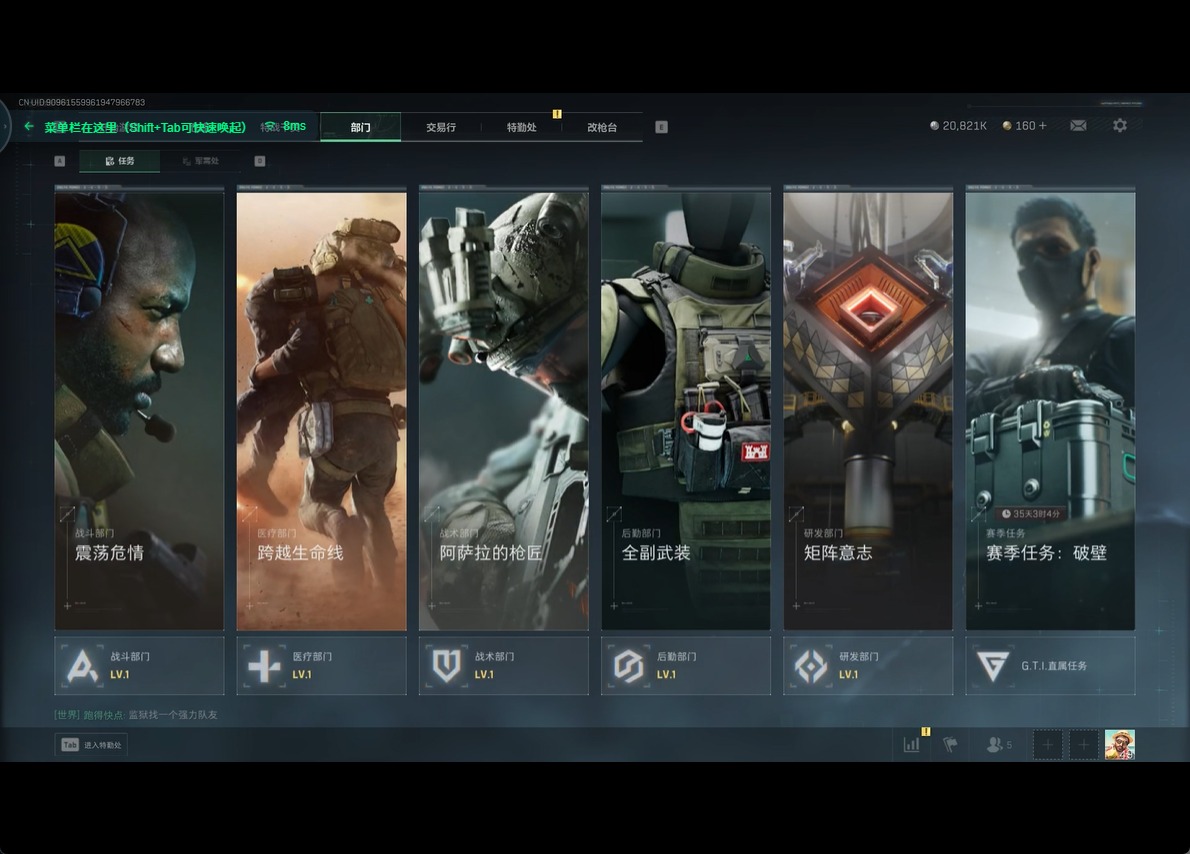Viewport: 1190px width, 854px height.
Task: Open settings via the gear icon
Action: [1120, 126]
